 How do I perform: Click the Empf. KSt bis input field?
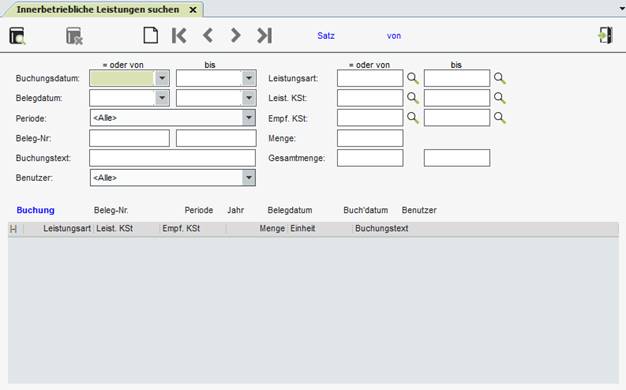pyautogui.click(x=457, y=118)
